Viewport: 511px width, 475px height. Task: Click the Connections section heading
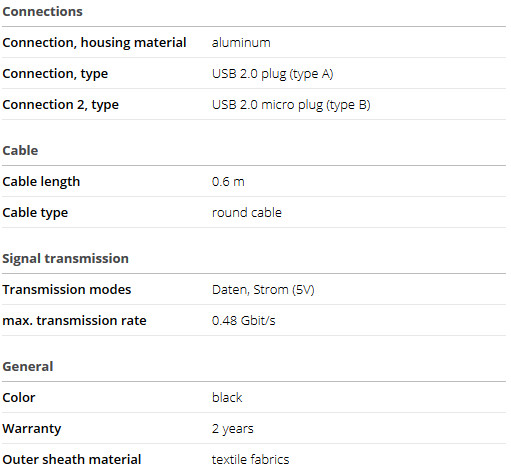[42, 12]
